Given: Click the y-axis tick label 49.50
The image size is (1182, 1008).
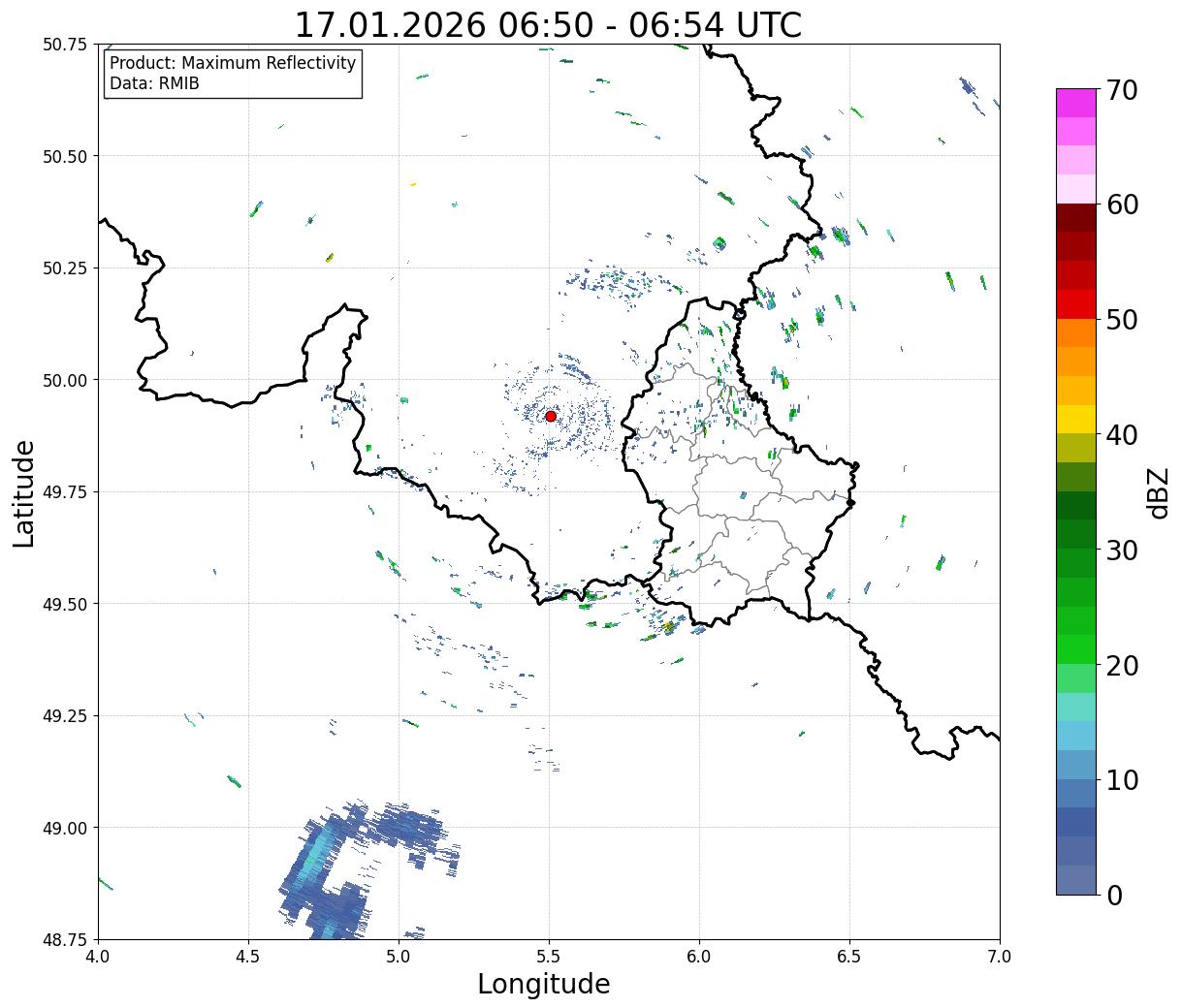Looking at the screenshot, I should (x=65, y=604).
